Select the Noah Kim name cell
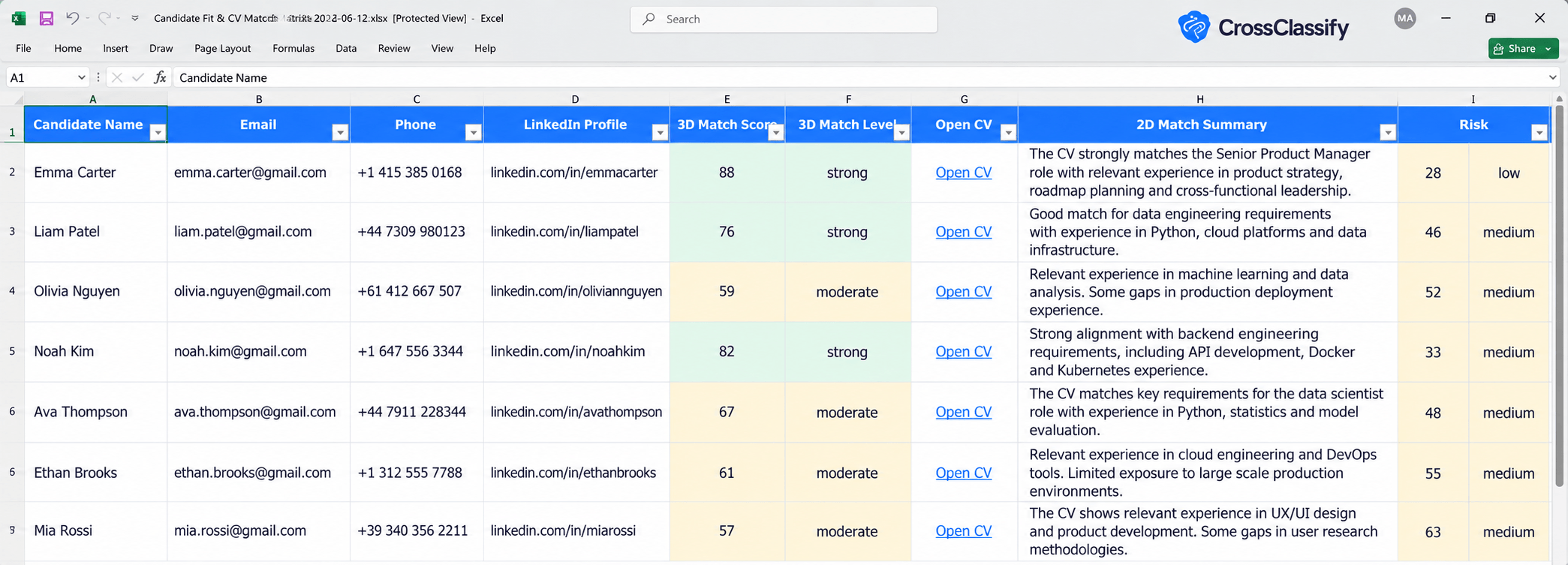 point(95,352)
